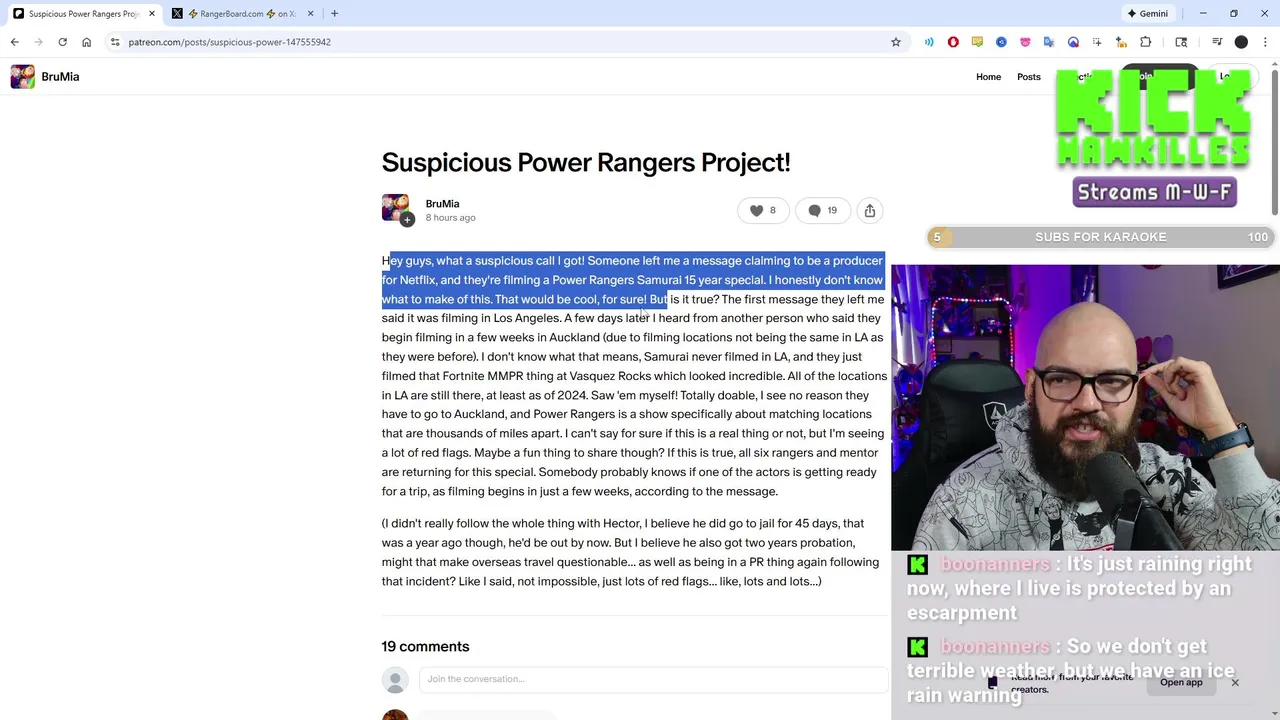Open the Chrome profile avatar
1280x720 pixels.
tap(1241, 42)
